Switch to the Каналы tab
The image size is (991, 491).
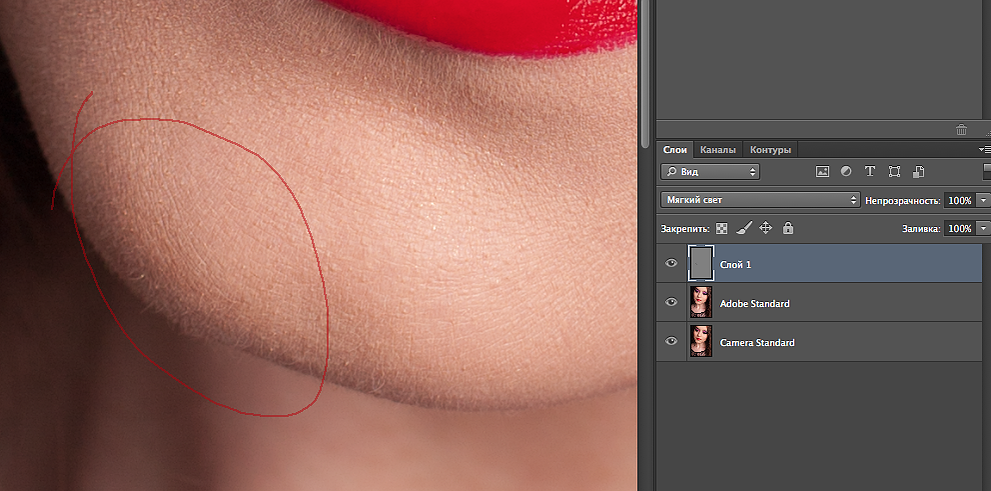[717, 150]
